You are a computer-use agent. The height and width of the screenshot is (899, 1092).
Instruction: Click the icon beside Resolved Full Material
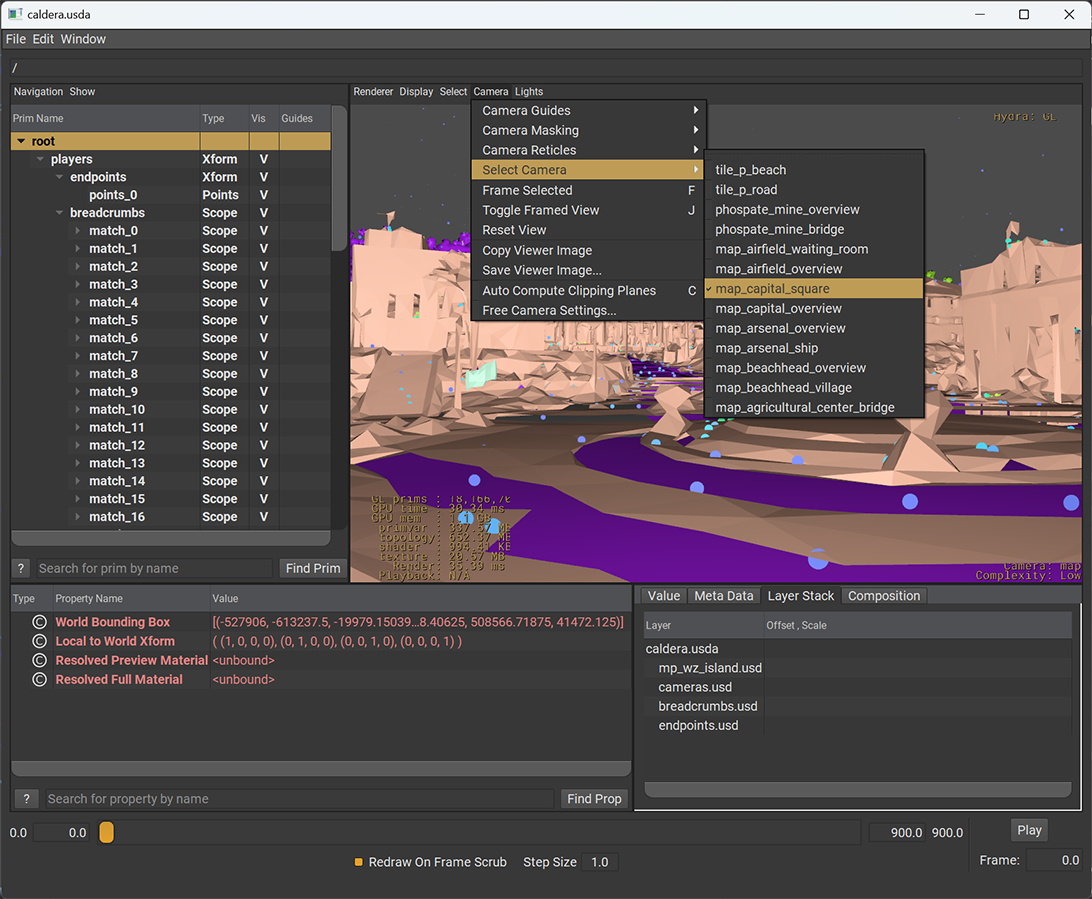[40, 680]
